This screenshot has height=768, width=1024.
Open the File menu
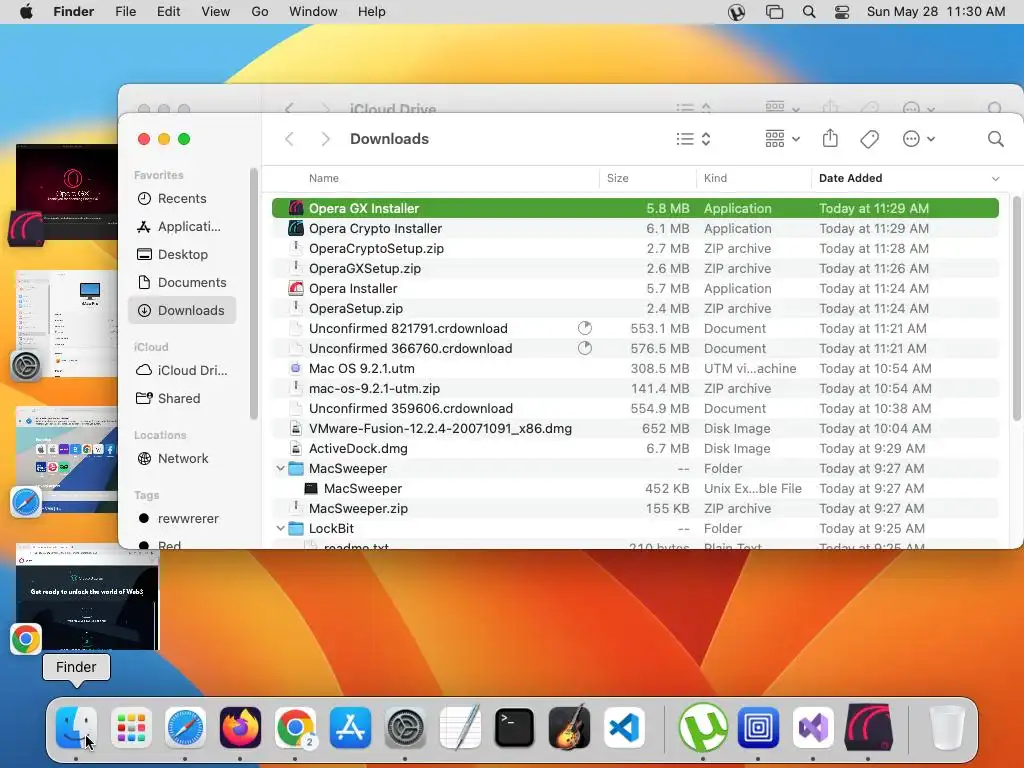(x=125, y=12)
